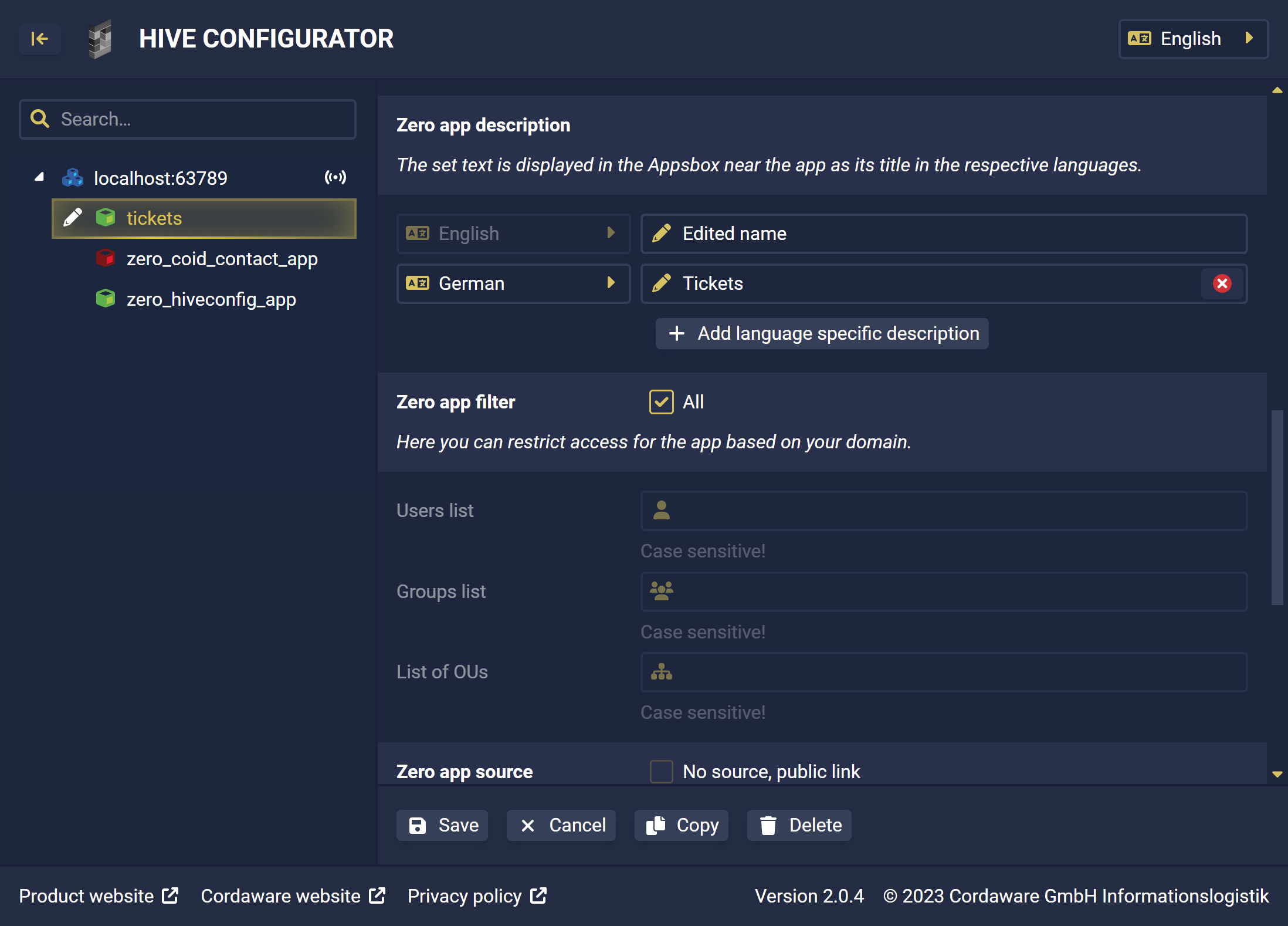Click the green cube icon of tickets

click(x=106, y=218)
